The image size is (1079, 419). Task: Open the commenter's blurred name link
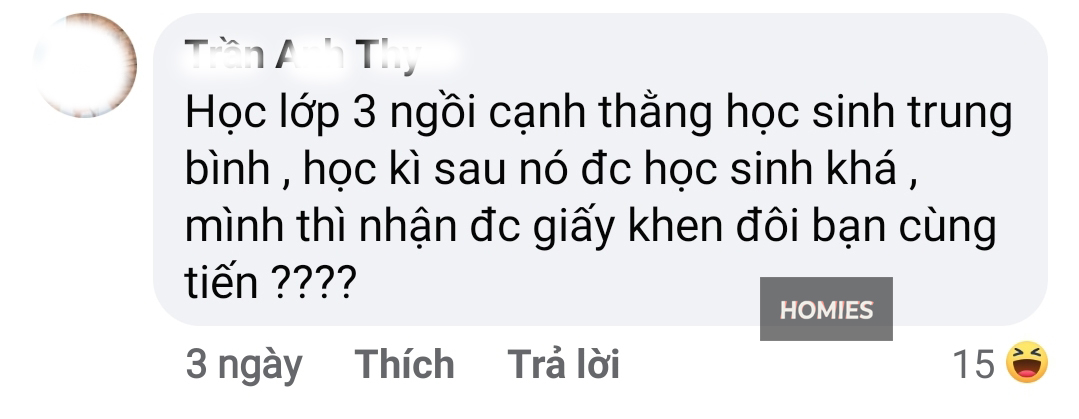click(x=303, y=54)
